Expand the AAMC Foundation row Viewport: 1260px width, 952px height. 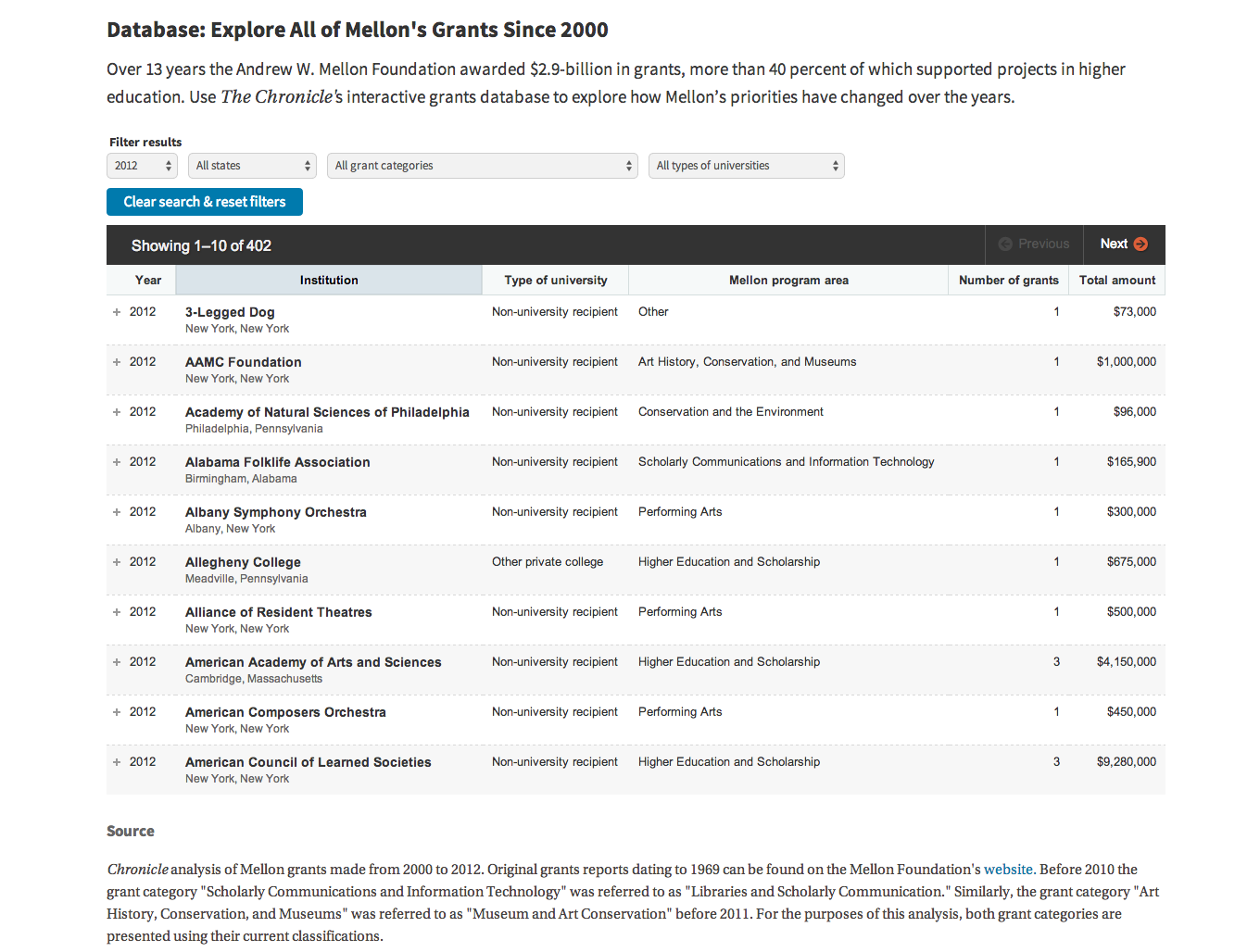click(117, 362)
